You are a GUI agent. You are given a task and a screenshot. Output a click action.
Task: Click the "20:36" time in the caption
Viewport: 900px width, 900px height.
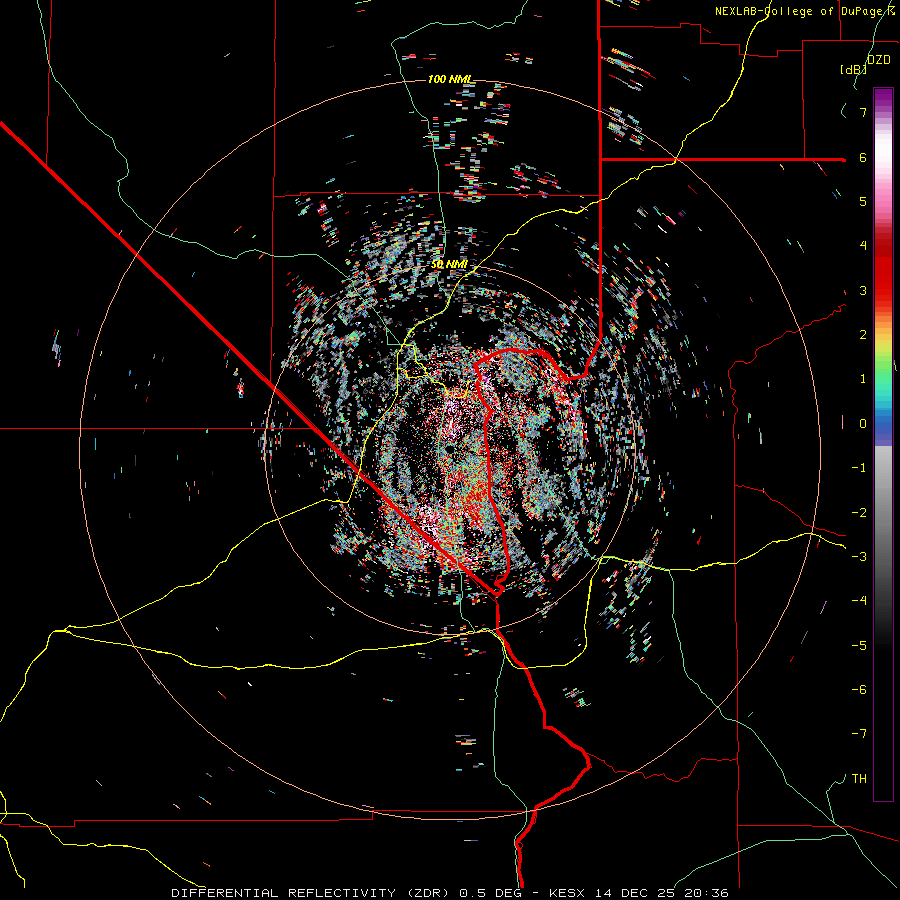point(706,893)
